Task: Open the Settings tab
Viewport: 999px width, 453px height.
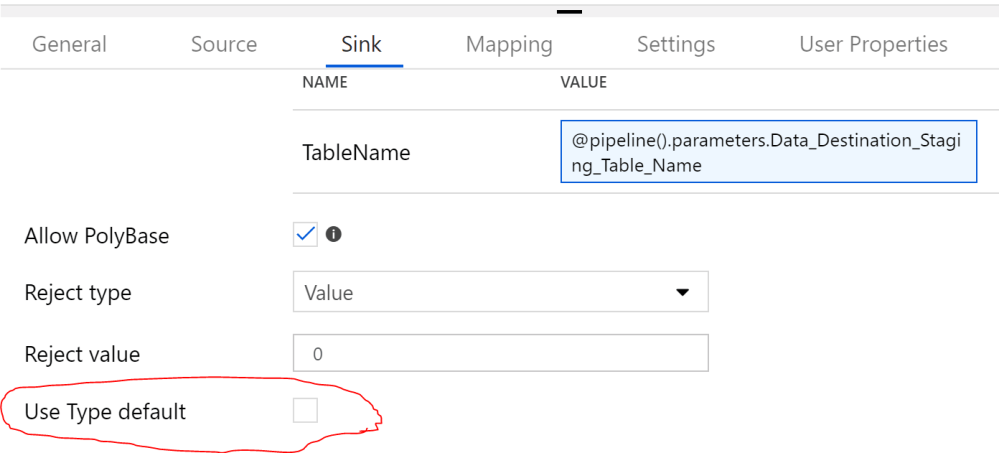Action: pos(676,44)
